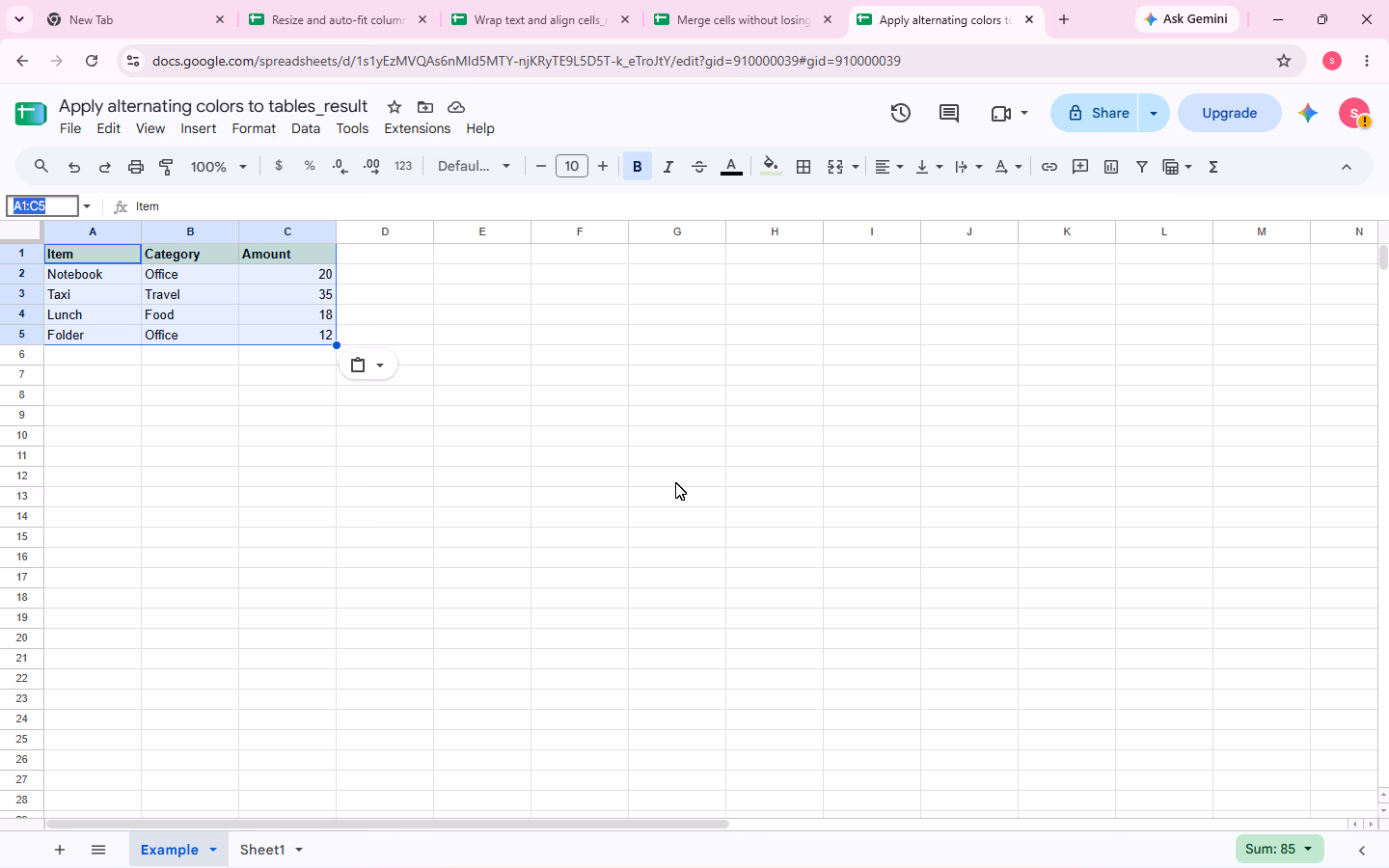
Task: Toggle italic formatting
Action: pyautogui.click(x=668, y=167)
